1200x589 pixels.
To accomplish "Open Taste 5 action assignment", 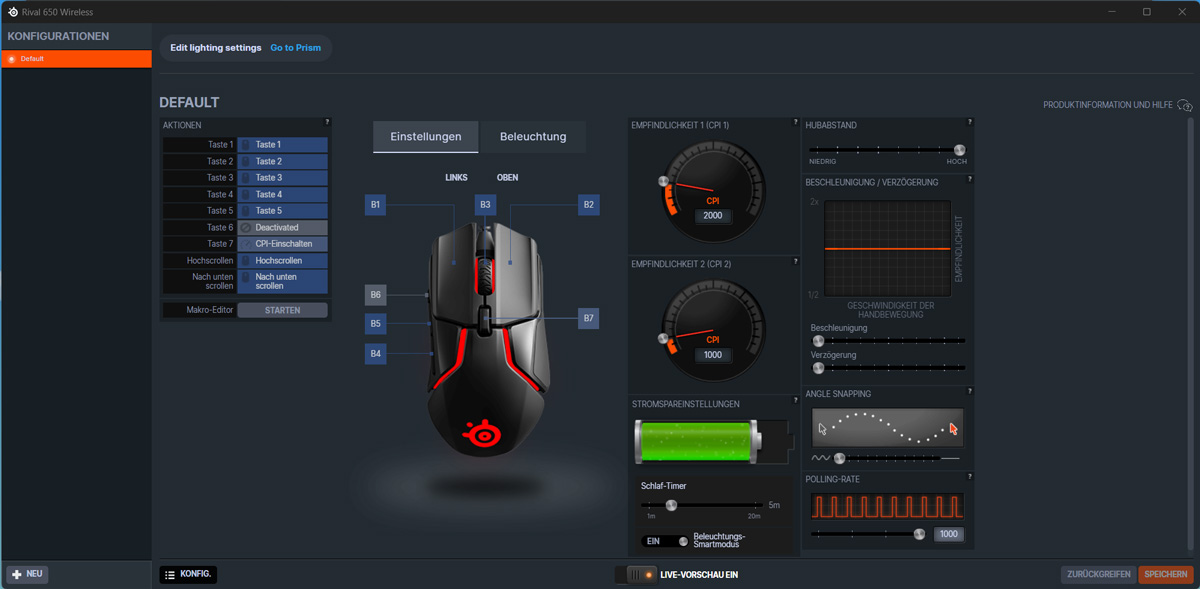I will [283, 211].
